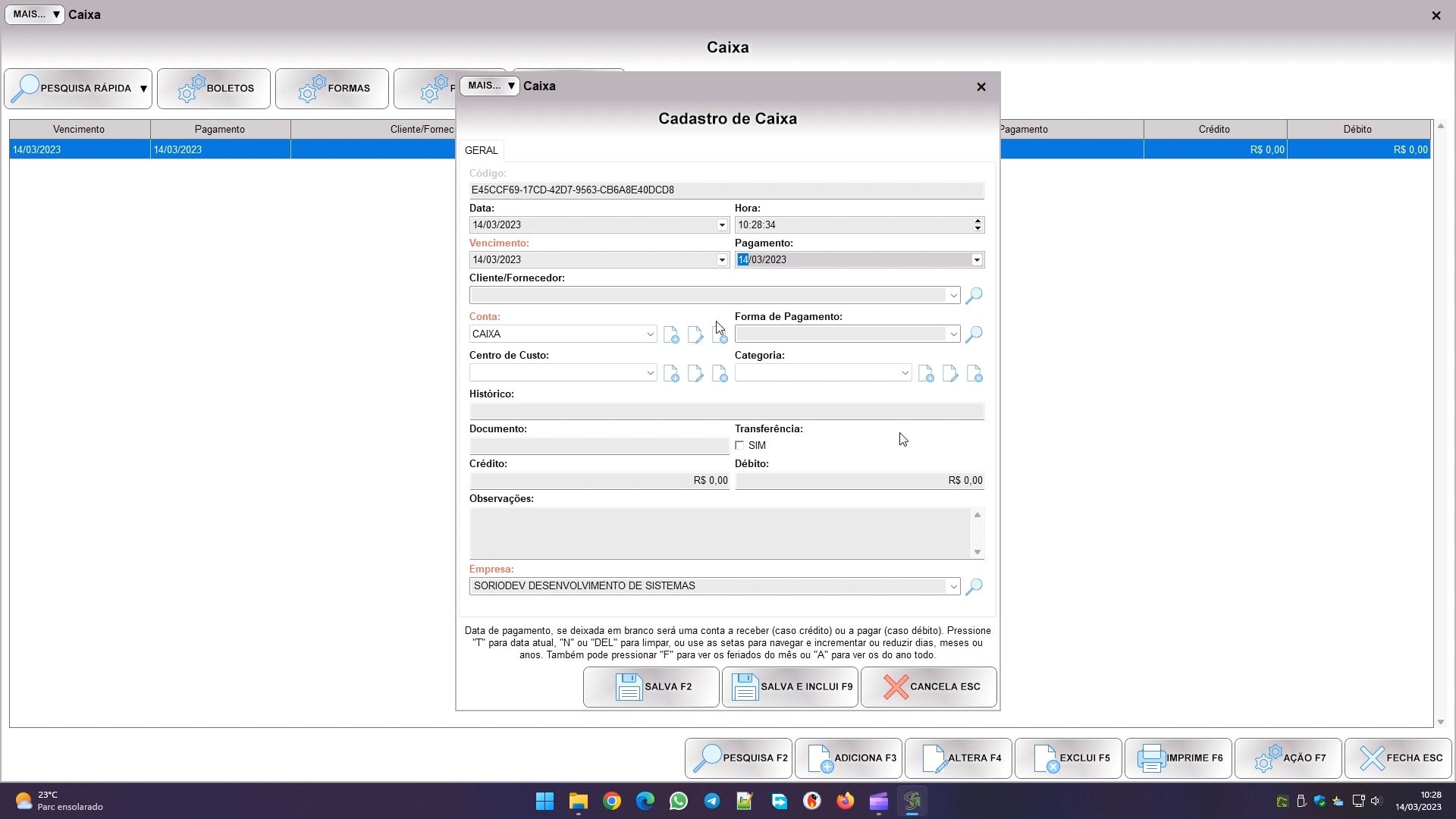1456x819 pixels.
Task: Open Vencimento date dropdown
Action: 722,260
